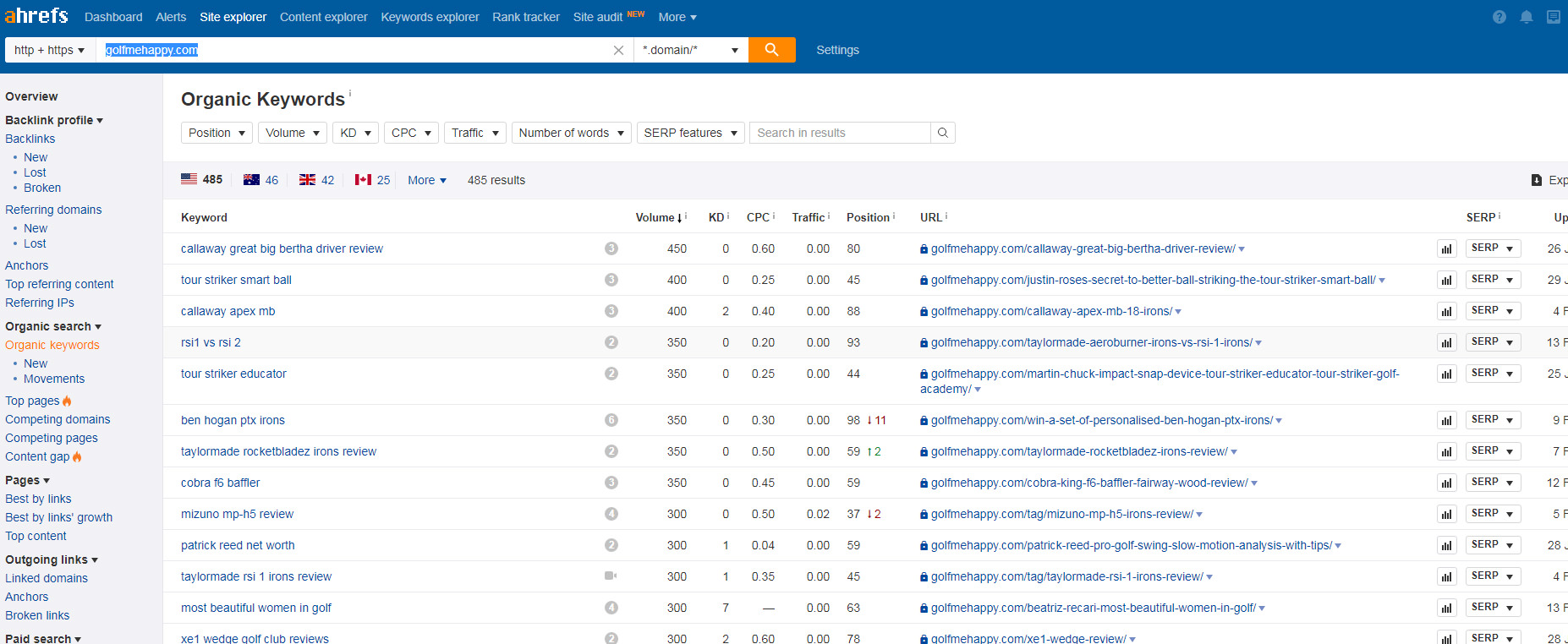Open SERP dropdown for callaway great big bertha

tap(1494, 248)
